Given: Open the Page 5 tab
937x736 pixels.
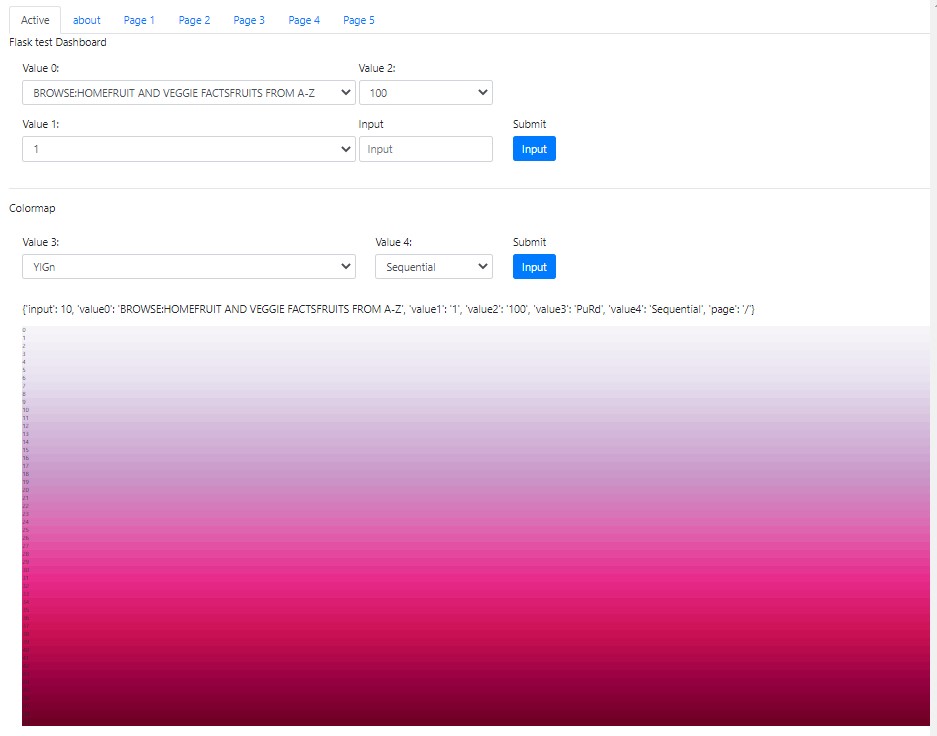Looking at the screenshot, I should (359, 19).
